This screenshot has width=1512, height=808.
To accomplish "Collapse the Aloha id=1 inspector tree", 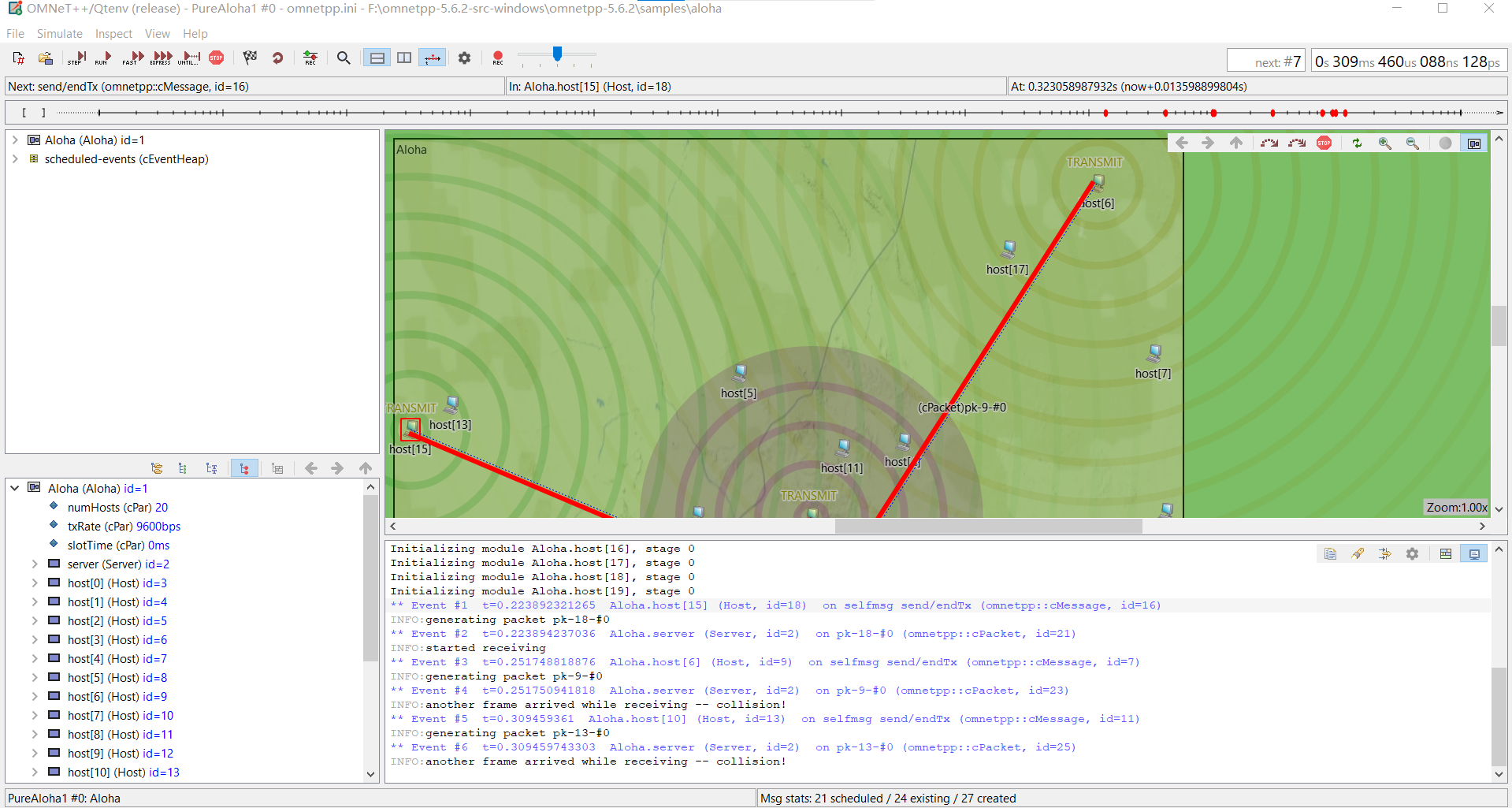I will [x=15, y=489].
